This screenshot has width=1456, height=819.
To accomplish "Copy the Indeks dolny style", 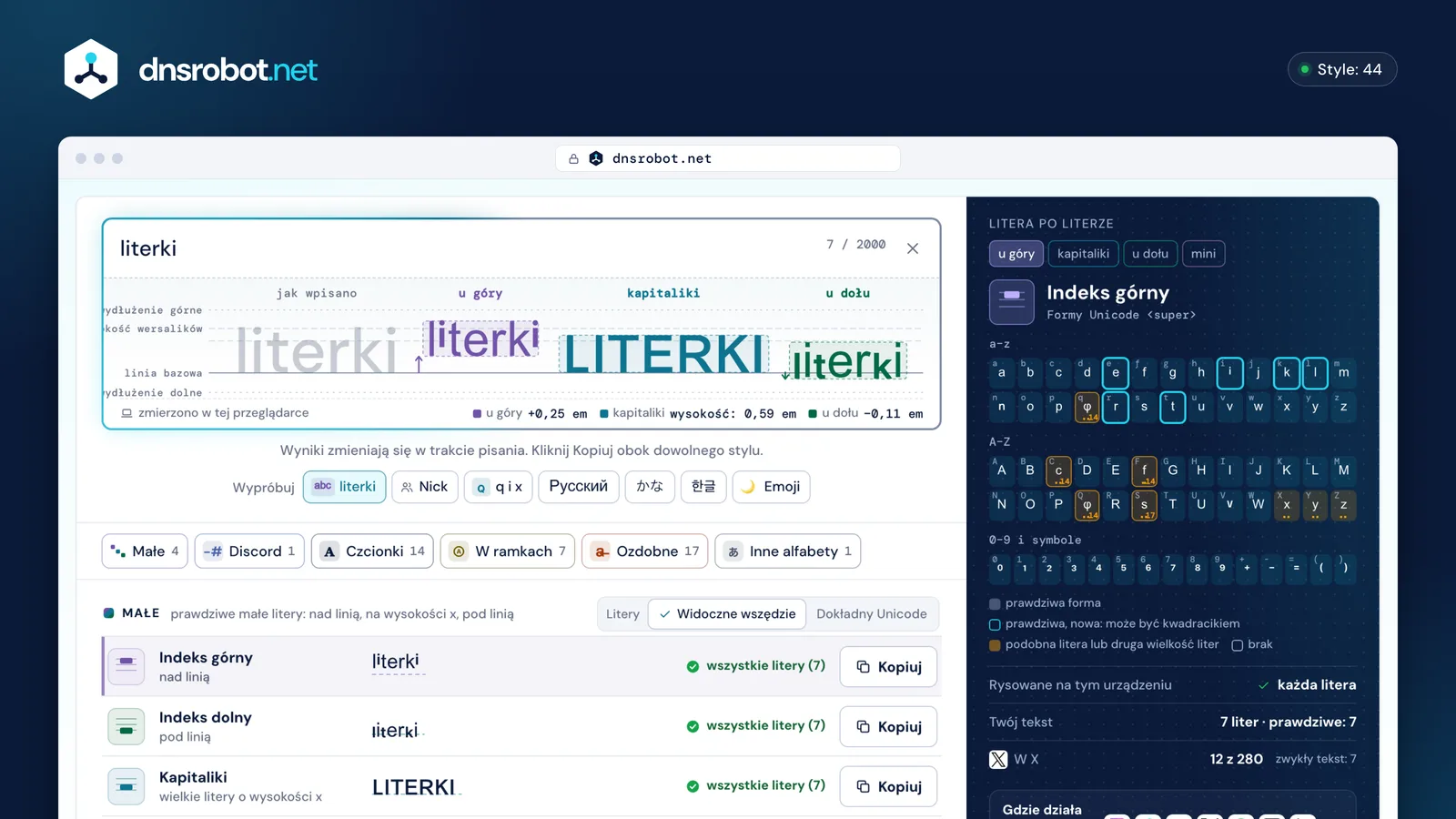I will (888, 727).
